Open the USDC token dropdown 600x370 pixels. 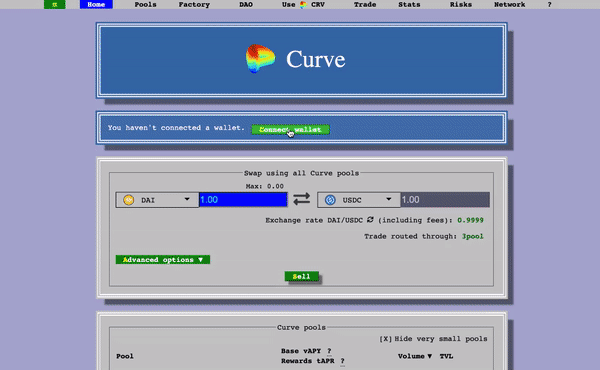click(359, 200)
